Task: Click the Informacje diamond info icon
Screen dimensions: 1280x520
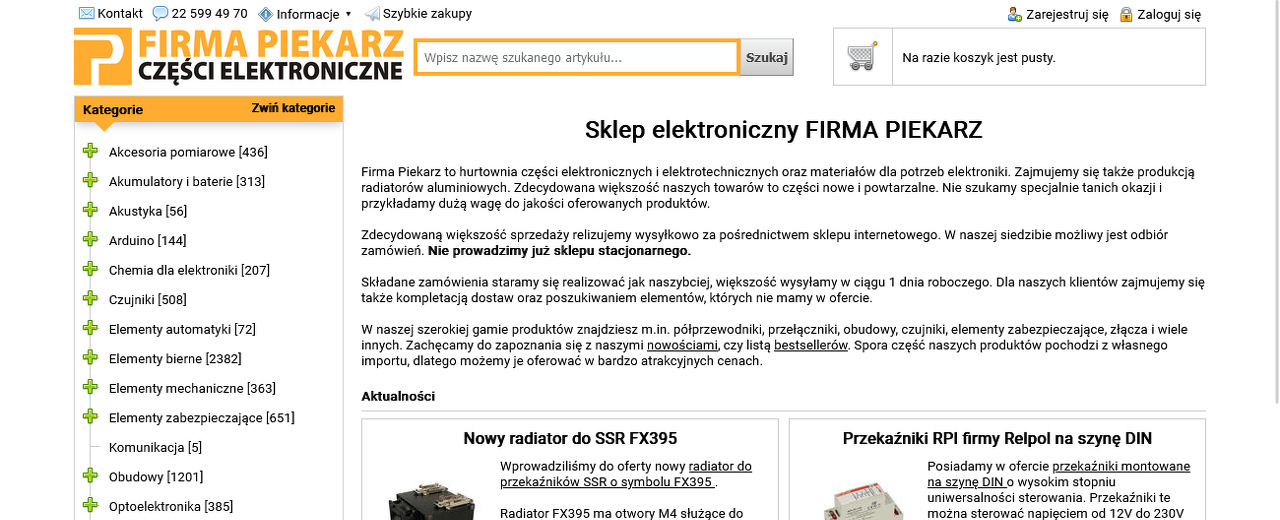Action: coord(265,14)
